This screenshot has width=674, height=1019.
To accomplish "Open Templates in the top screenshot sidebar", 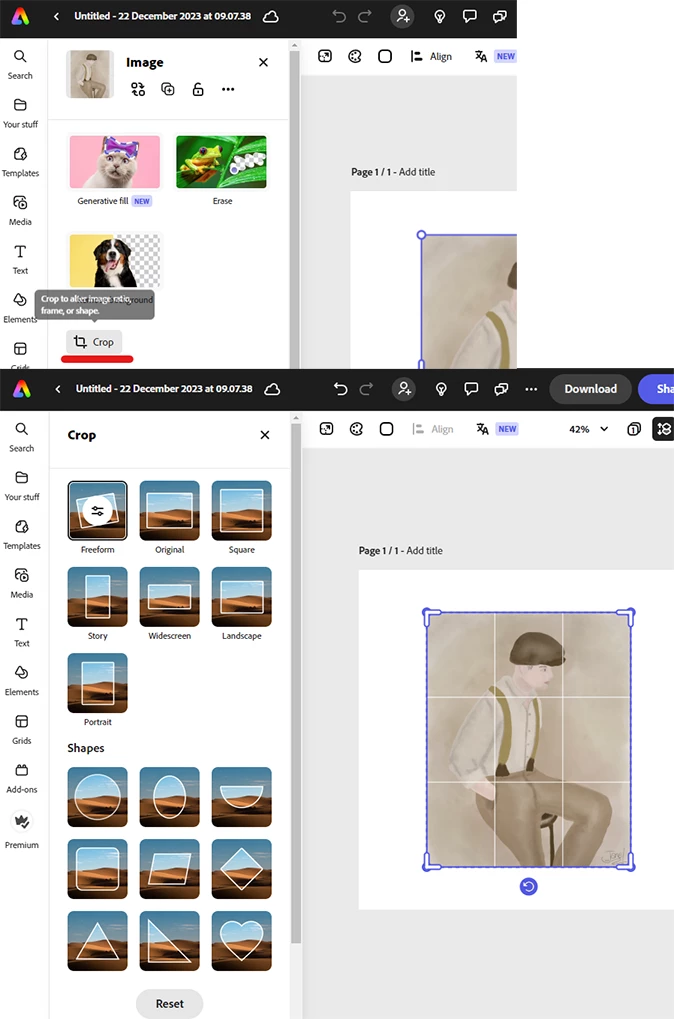I will point(20,162).
